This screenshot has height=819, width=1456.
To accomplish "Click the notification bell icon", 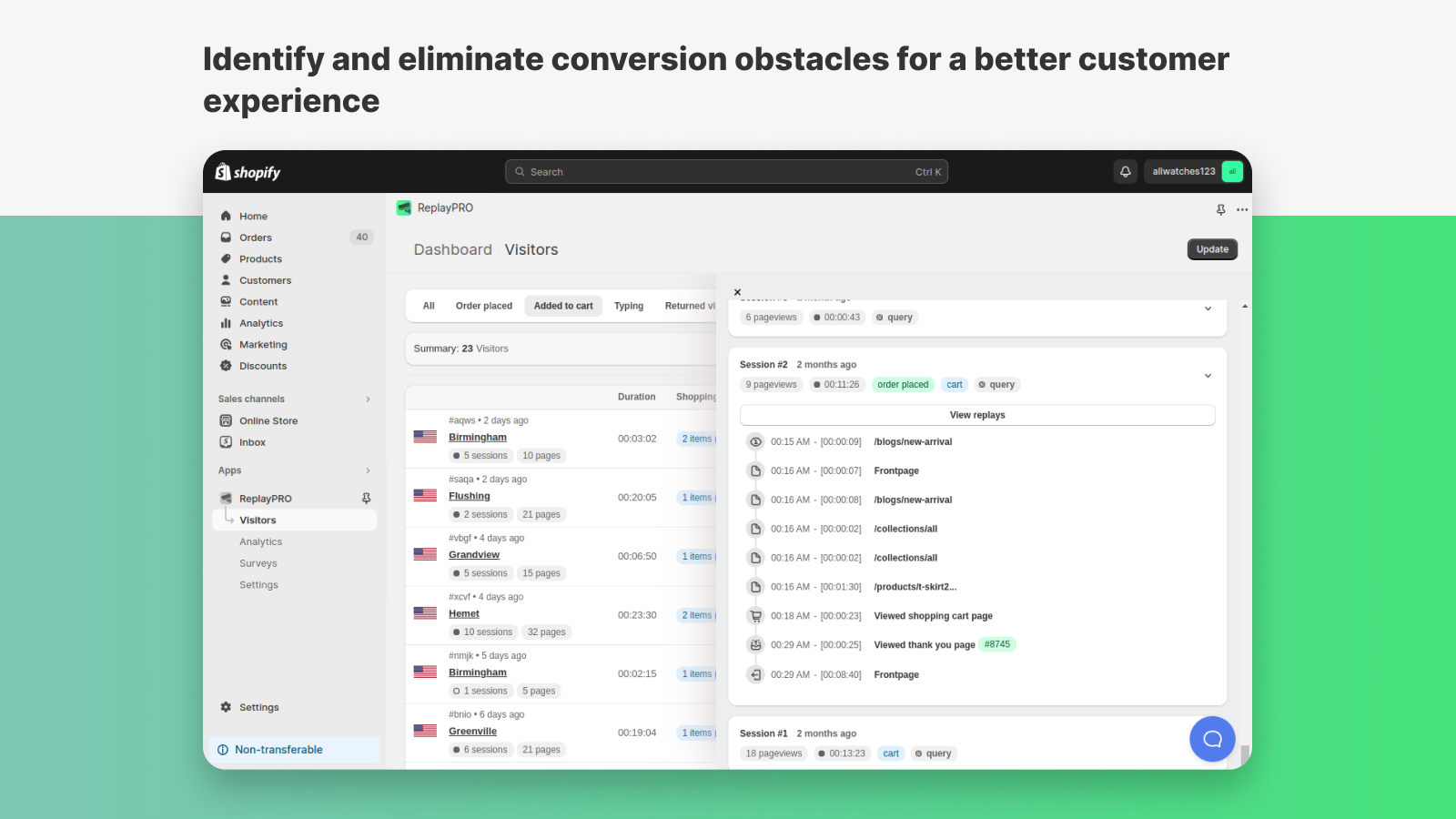I will [x=1125, y=171].
